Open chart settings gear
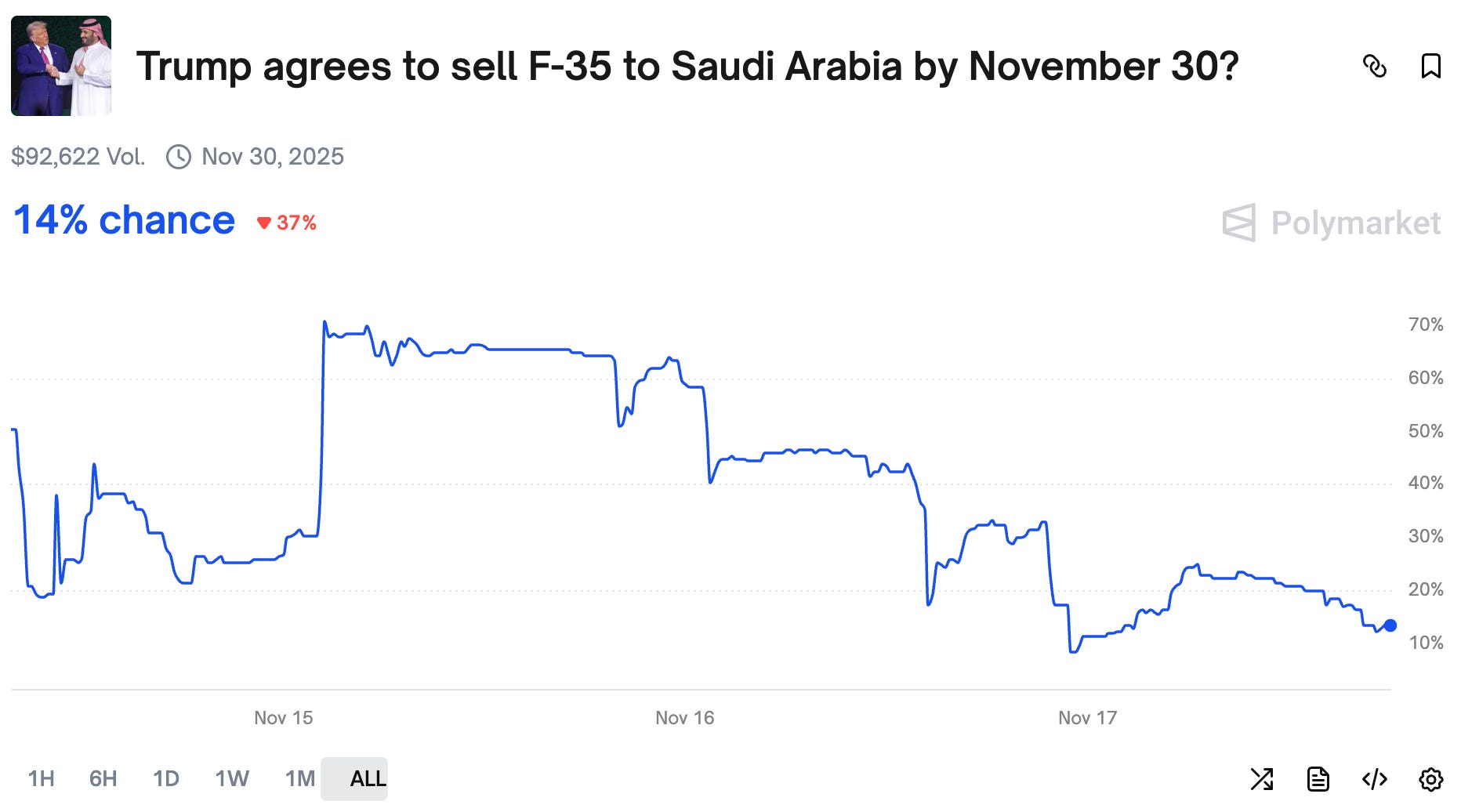 (1431, 779)
